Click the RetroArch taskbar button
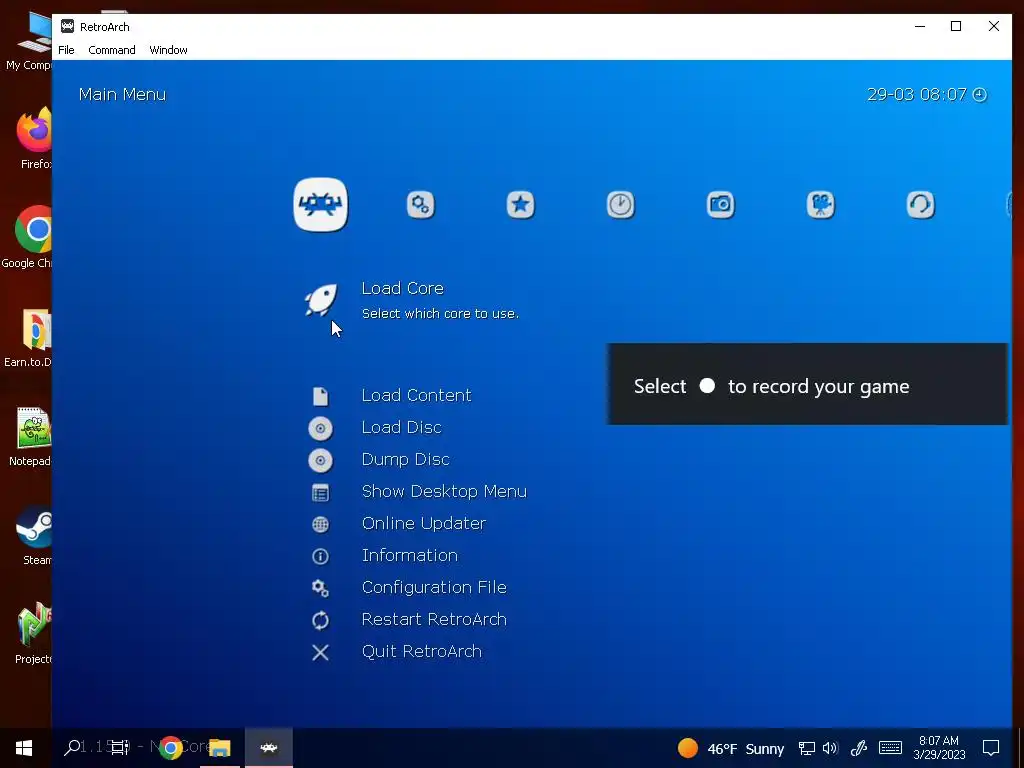Screen dimensions: 1024x768 coord(268,748)
